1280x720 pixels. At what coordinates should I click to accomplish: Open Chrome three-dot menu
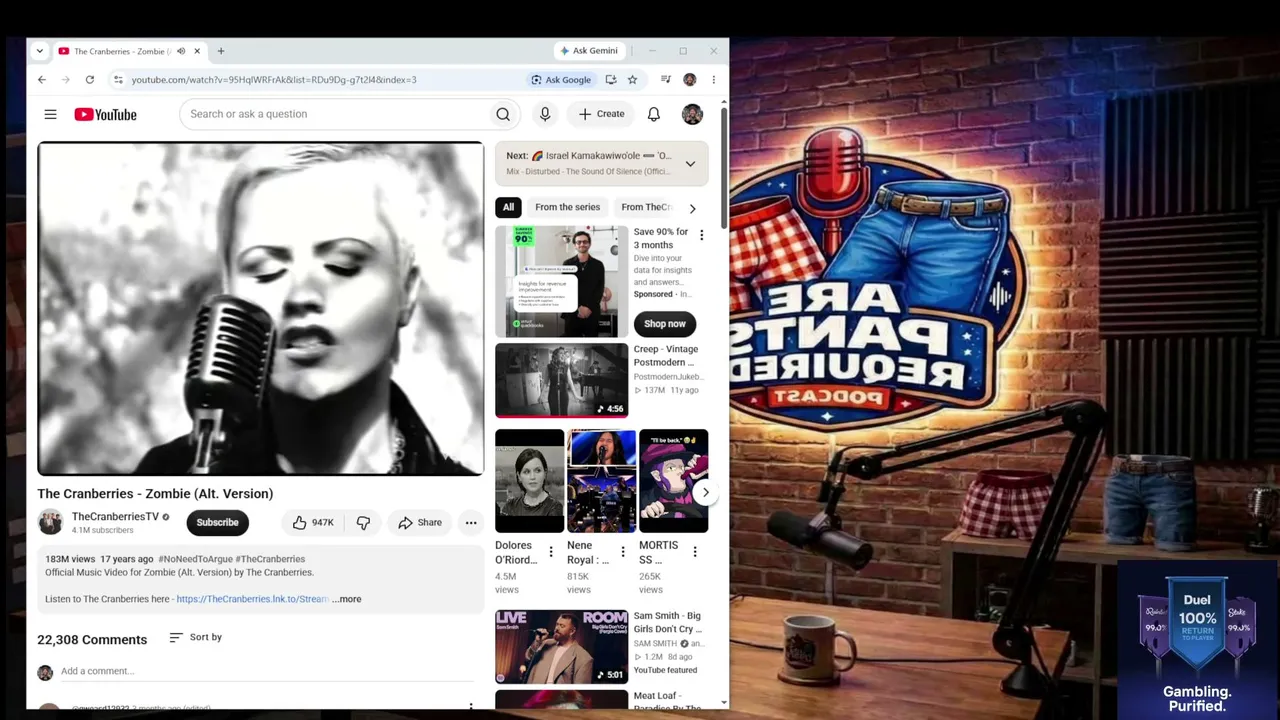click(713, 80)
